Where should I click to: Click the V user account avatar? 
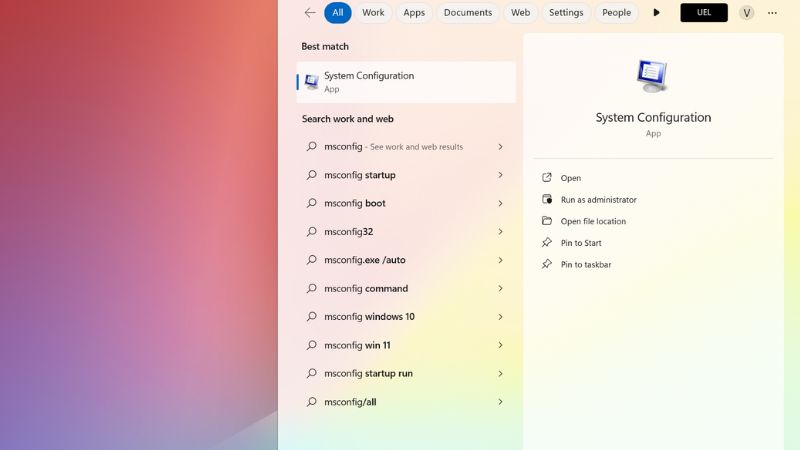(746, 13)
